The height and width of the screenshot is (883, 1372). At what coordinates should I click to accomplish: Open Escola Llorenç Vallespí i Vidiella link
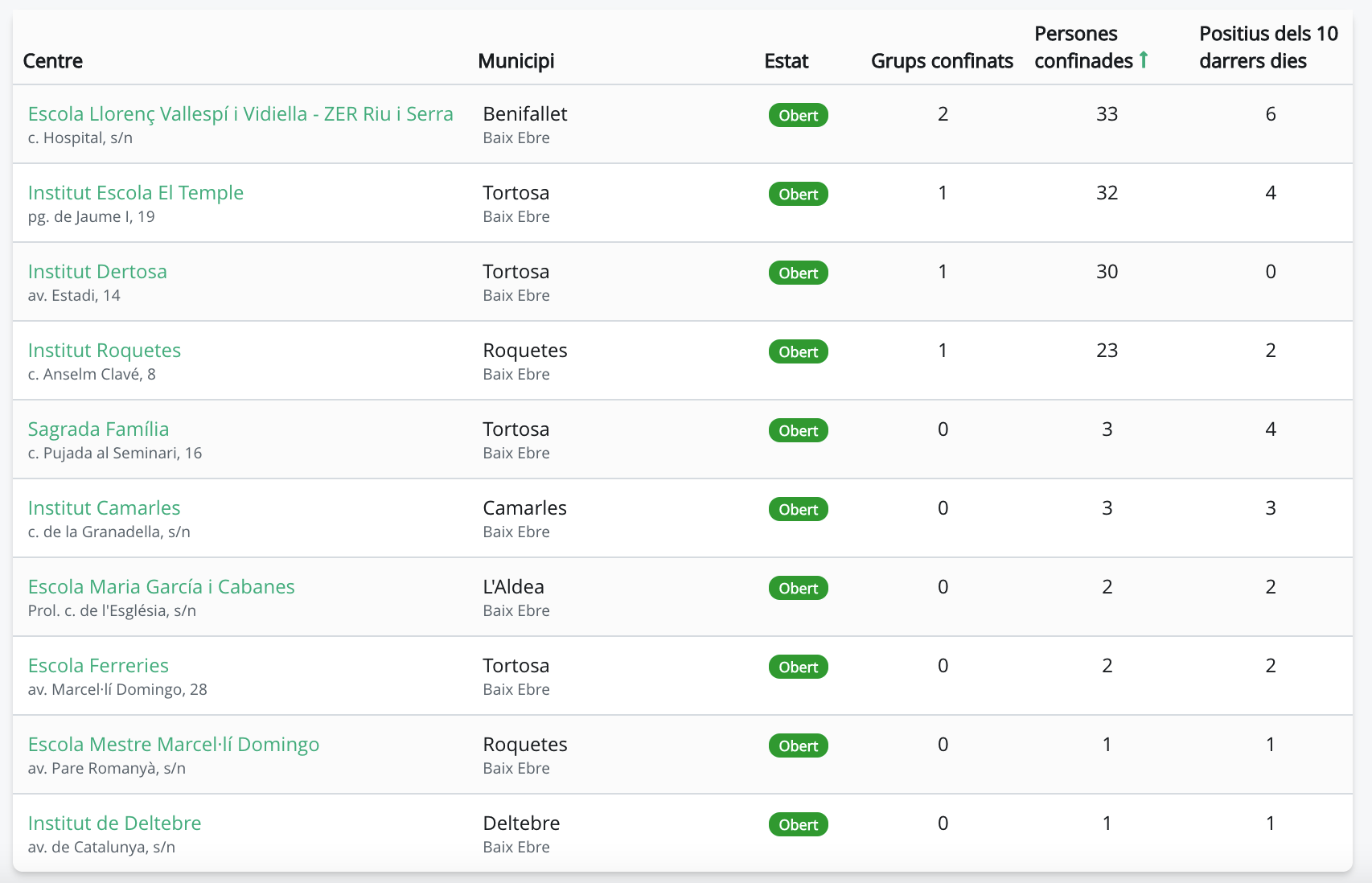(x=240, y=114)
